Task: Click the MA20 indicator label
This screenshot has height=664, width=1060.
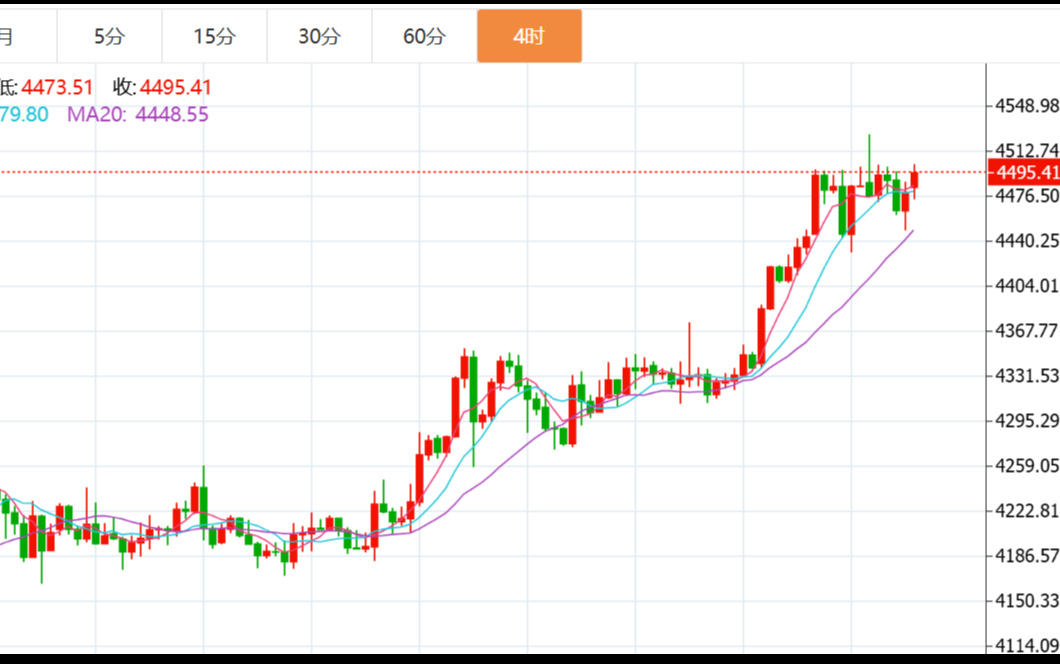Action: click(x=96, y=114)
